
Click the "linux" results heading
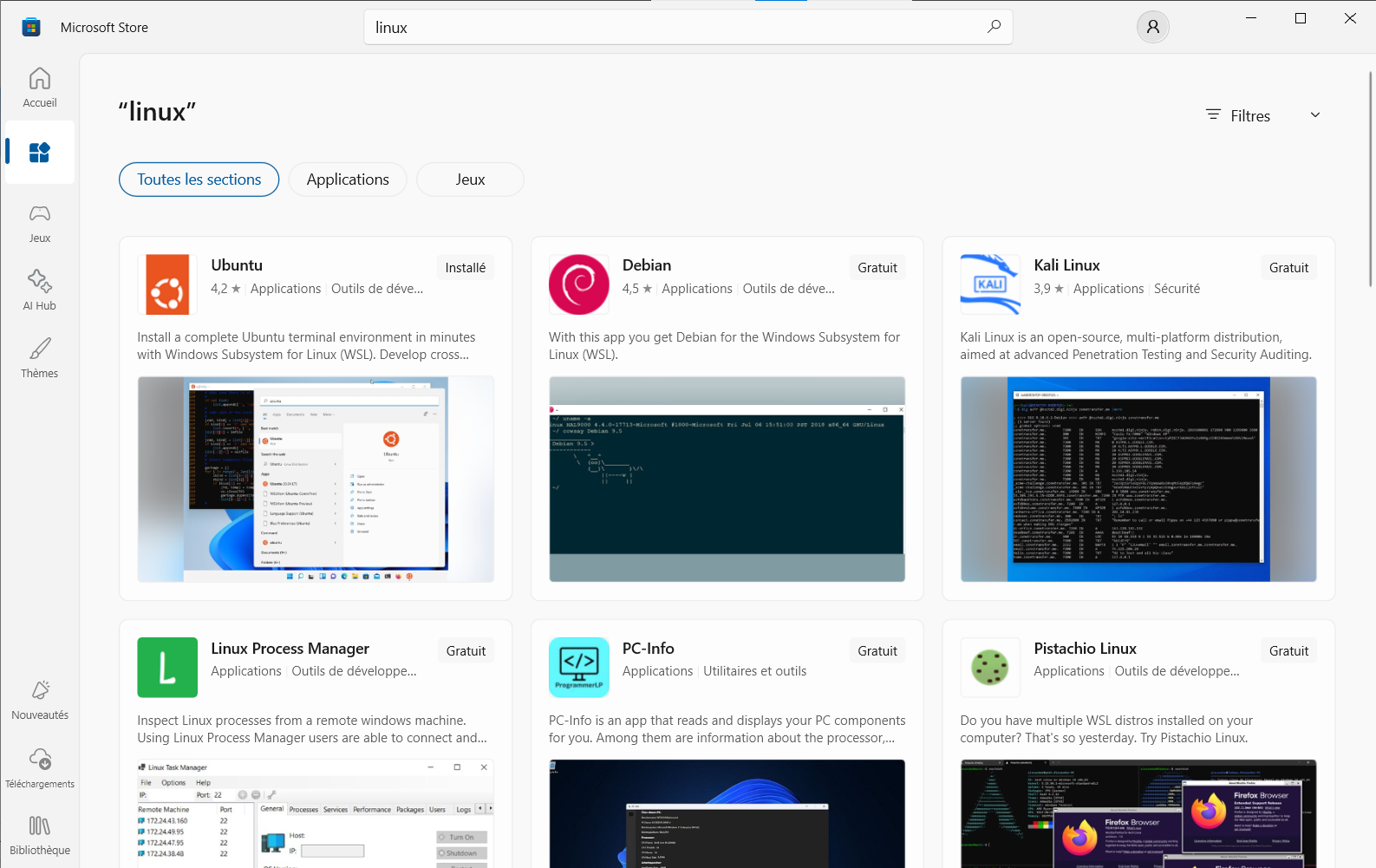(157, 112)
